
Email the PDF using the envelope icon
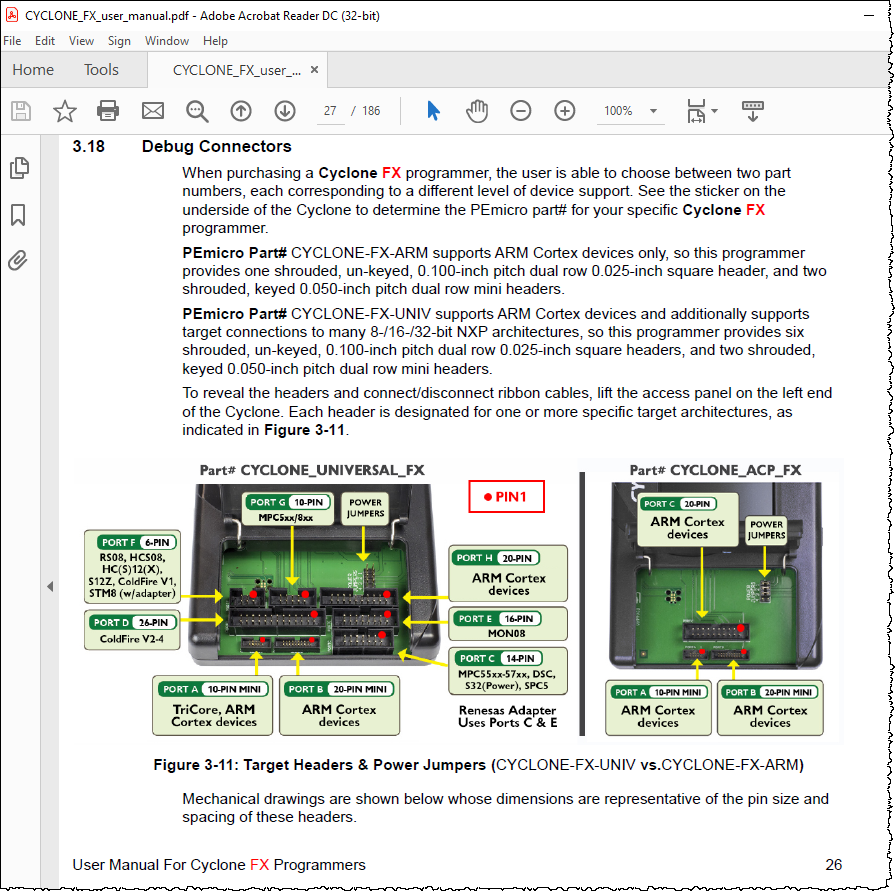coord(152,111)
